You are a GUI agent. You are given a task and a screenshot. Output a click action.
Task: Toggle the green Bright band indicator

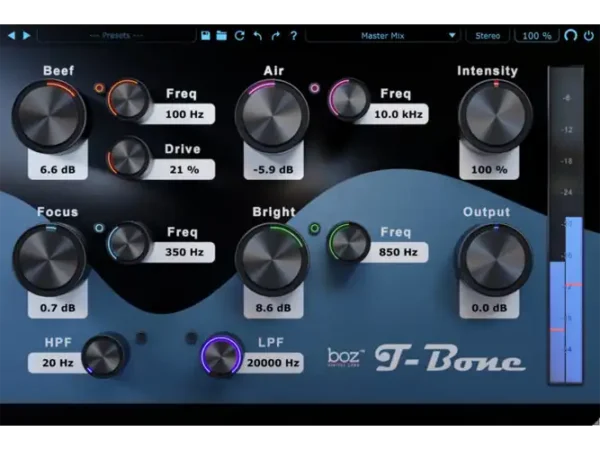(315, 228)
